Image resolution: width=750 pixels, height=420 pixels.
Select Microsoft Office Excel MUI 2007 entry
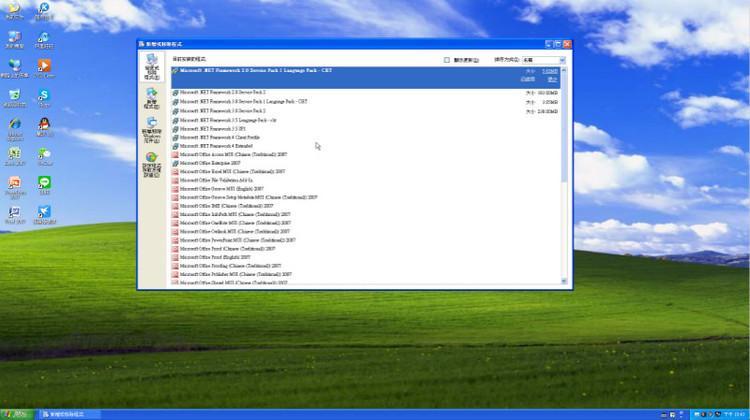366,172
